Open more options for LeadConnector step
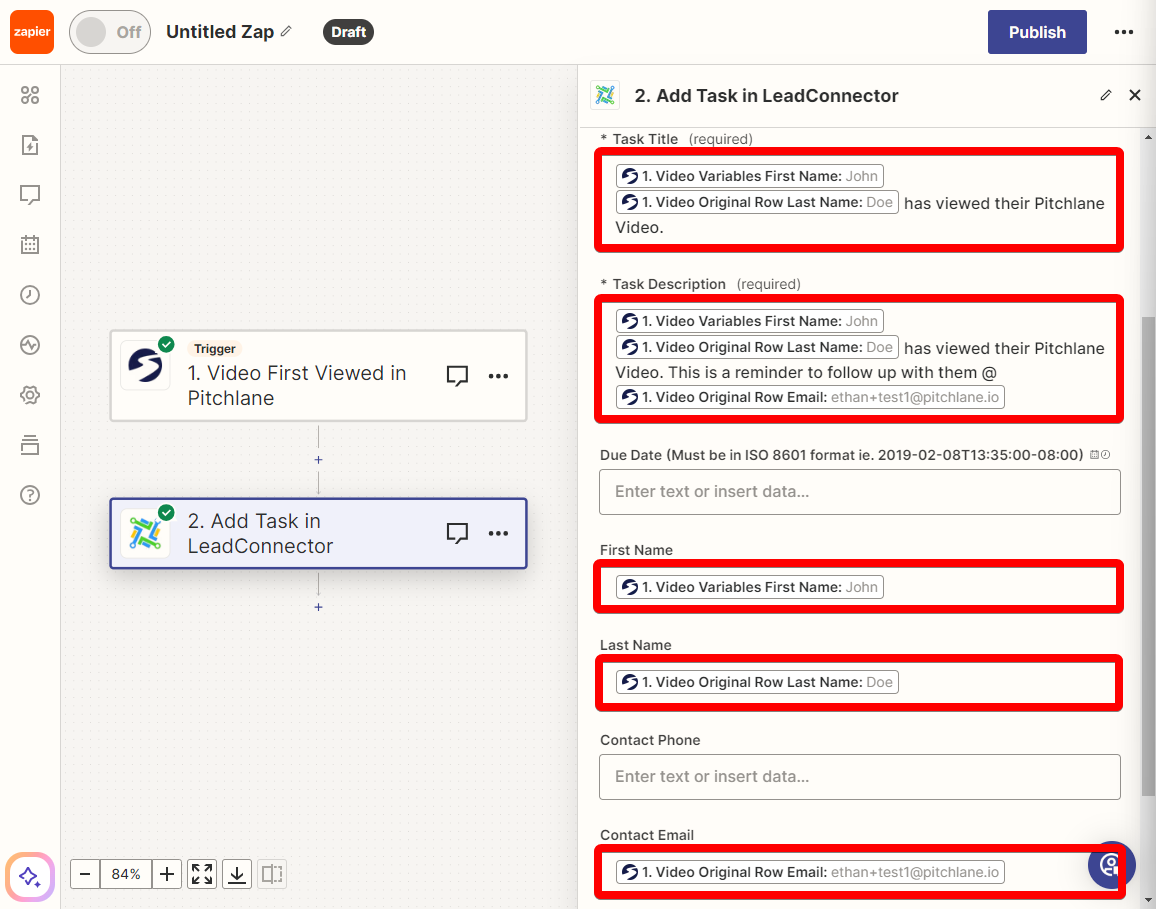 pyautogui.click(x=498, y=533)
